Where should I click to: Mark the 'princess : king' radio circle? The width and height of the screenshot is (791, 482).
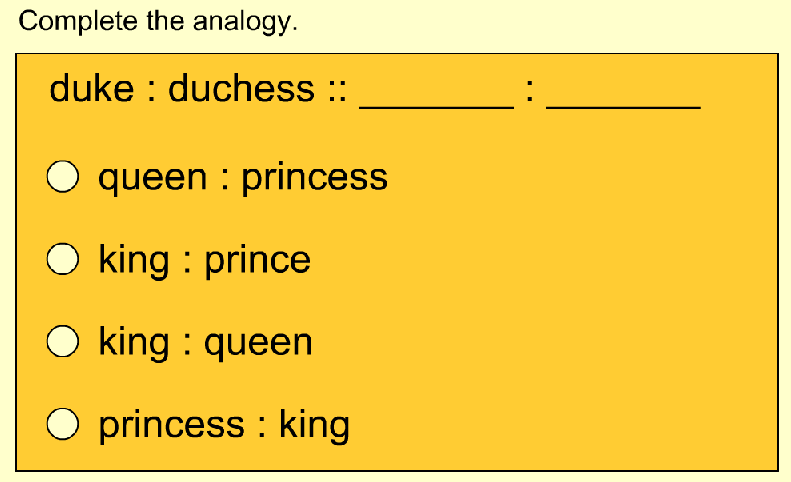point(63,423)
